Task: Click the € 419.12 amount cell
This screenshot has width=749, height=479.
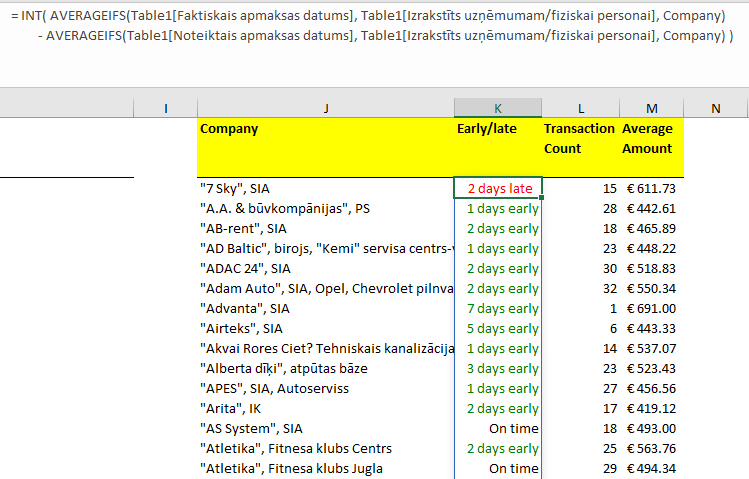Action: tap(652, 409)
